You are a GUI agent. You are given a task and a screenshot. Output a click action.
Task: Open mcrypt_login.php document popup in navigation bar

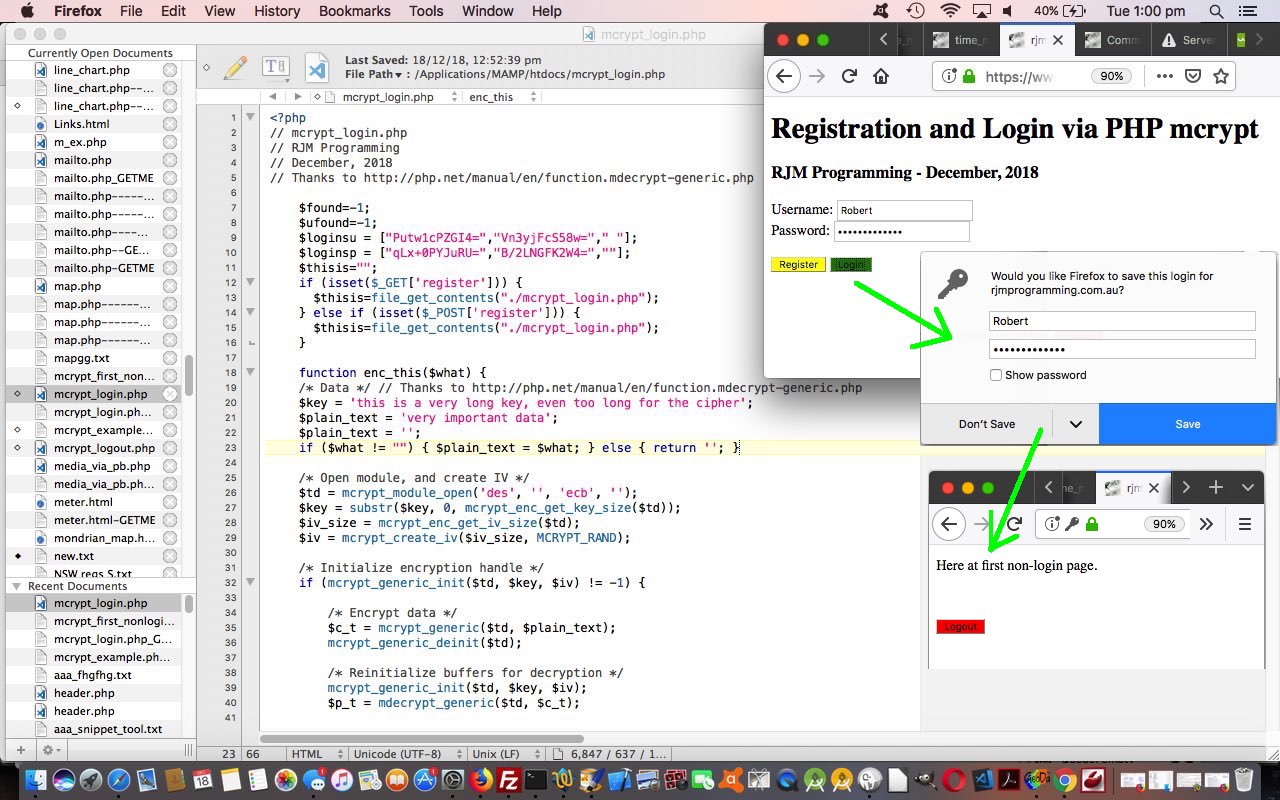coord(394,97)
